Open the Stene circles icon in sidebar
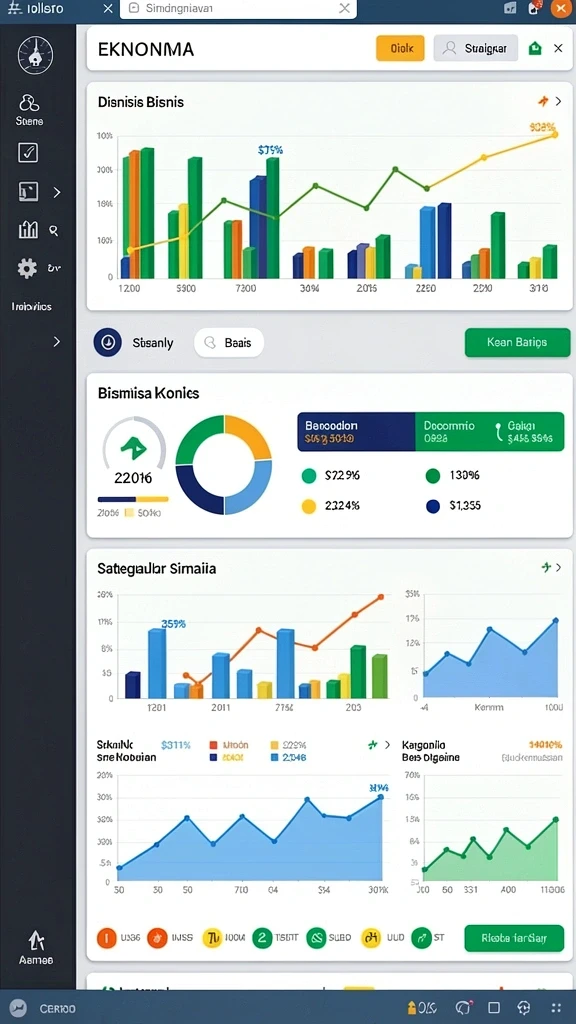The width and height of the screenshot is (576, 1024). pyautogui.click(x=29, y=103)
